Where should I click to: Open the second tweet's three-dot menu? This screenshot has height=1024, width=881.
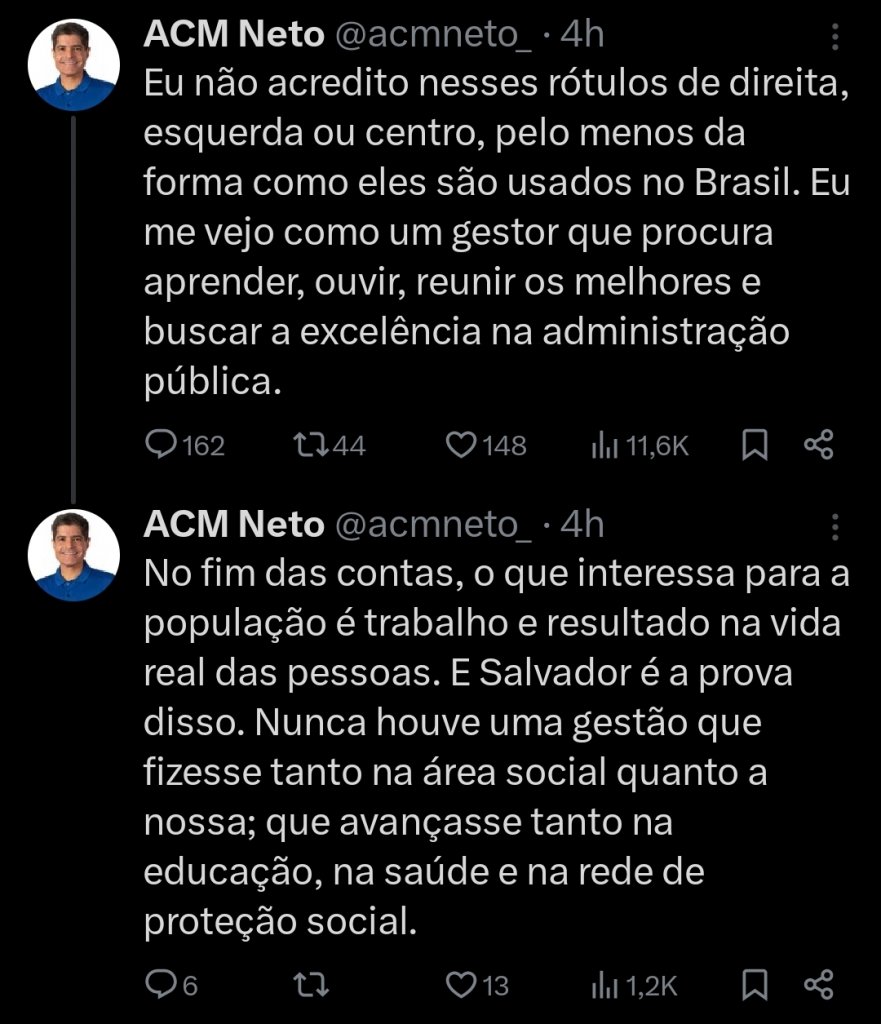point(836,527)
